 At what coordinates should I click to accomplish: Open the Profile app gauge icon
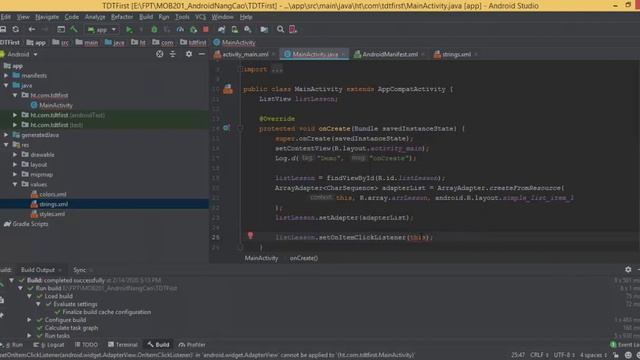tap(180, 29)
